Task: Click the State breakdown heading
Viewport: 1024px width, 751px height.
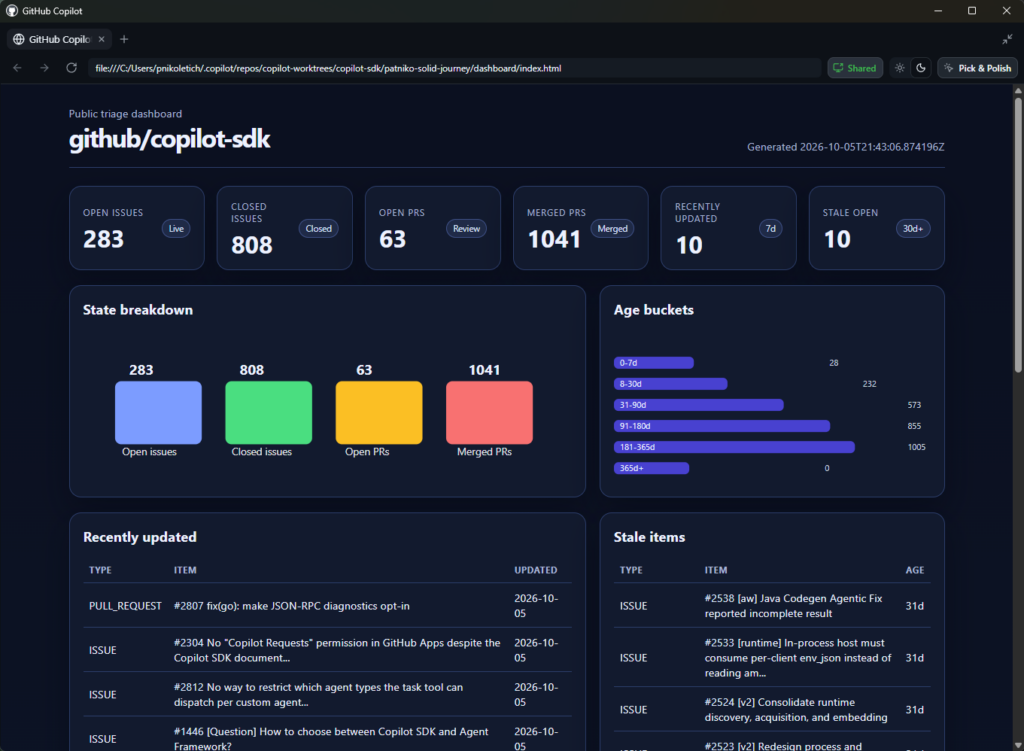Action: pyautogui.click(x=138, y=310)
